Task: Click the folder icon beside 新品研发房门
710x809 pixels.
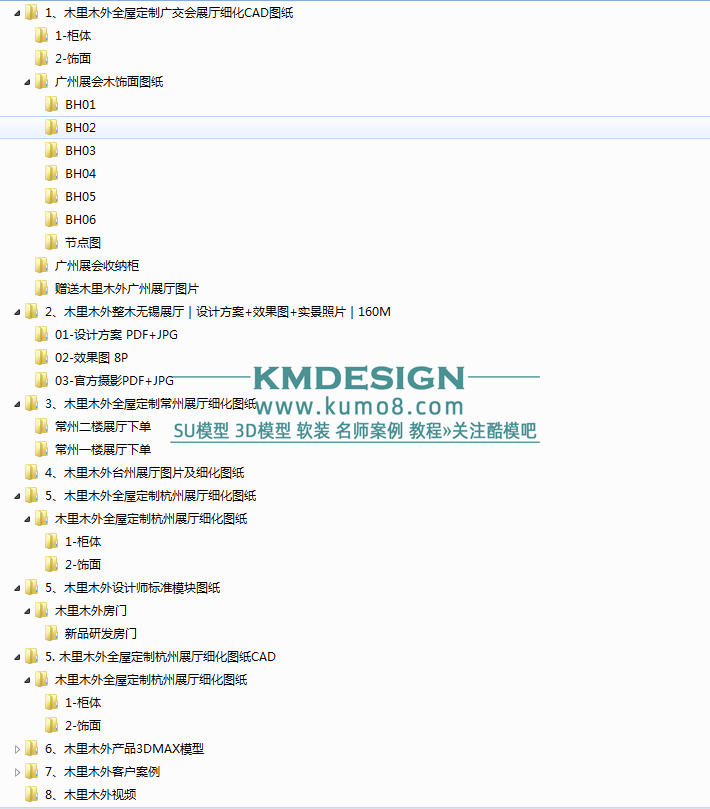Action: [51, 633]
